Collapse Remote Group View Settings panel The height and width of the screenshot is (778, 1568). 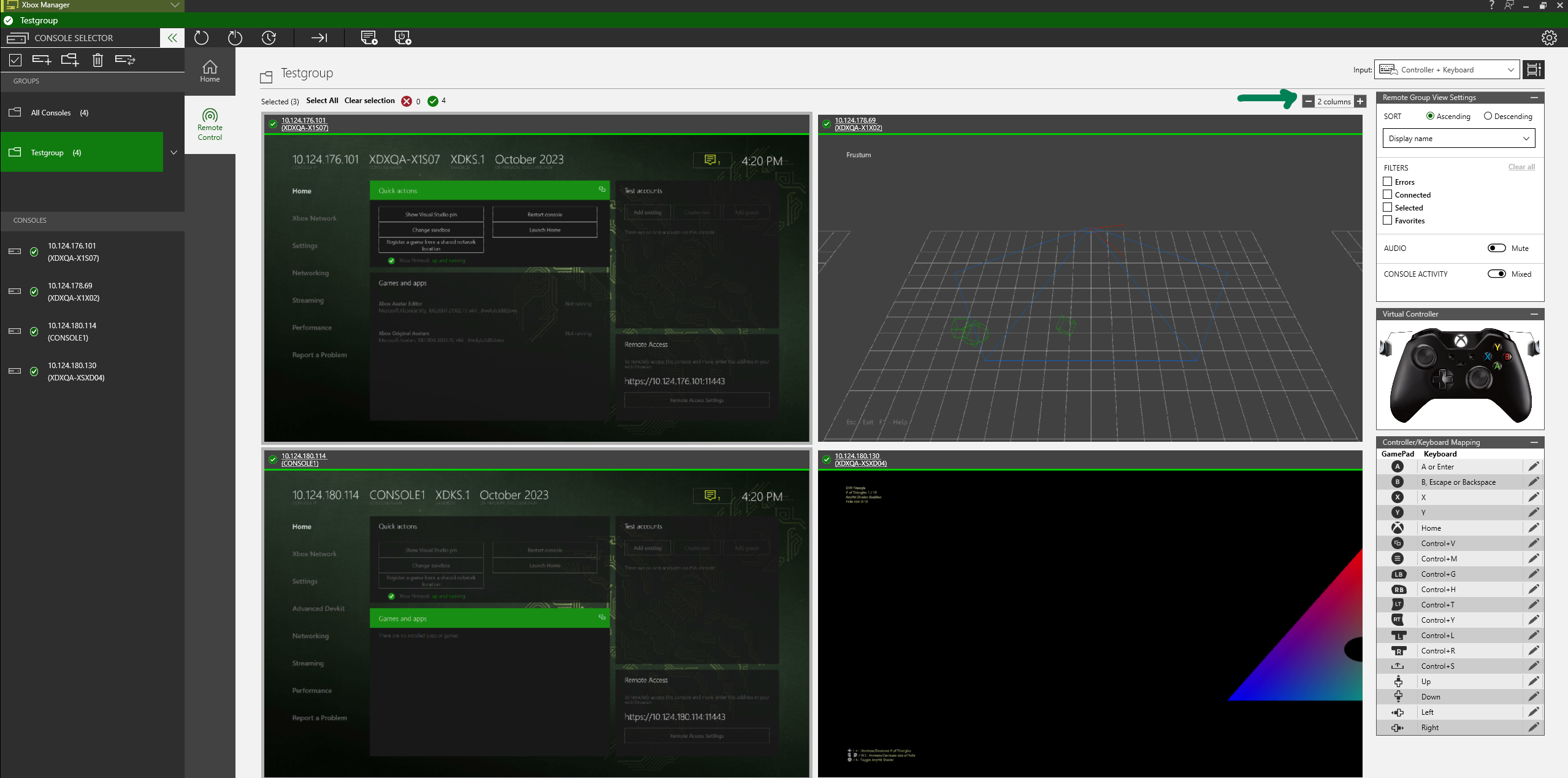click(x=1534, y=98)
